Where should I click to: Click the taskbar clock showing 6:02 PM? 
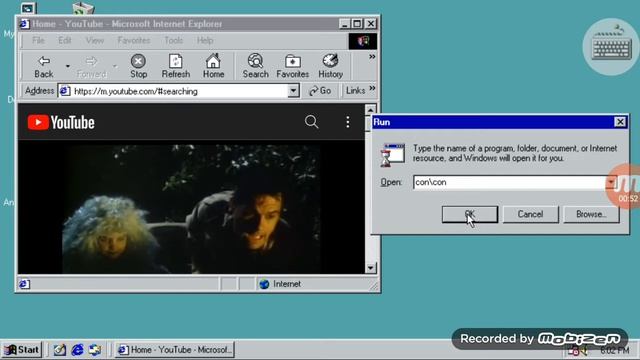coord(615,350)
